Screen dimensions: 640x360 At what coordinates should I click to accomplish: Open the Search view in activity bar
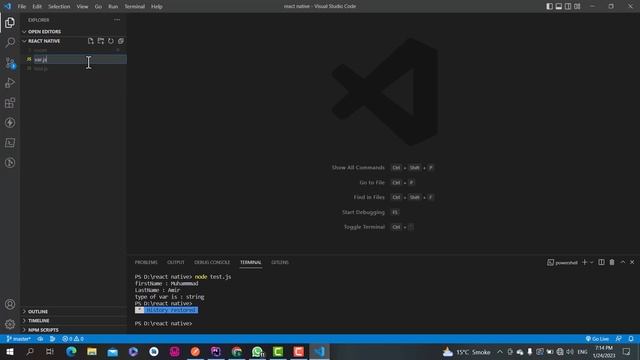click(10, 42)
